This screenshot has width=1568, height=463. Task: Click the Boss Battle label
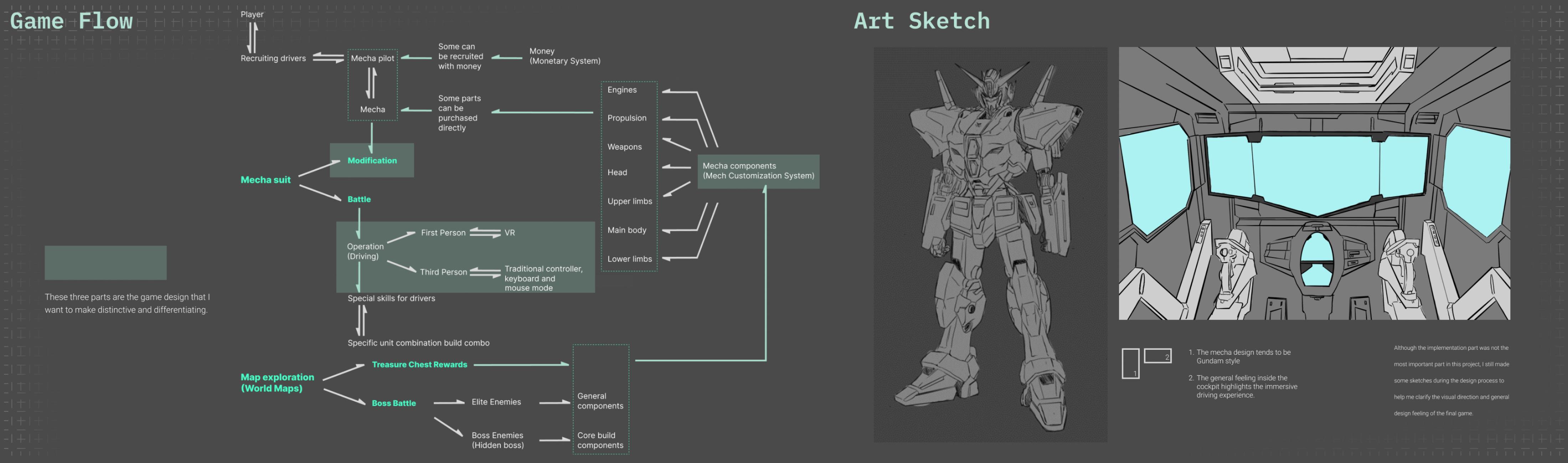(394, 403)
